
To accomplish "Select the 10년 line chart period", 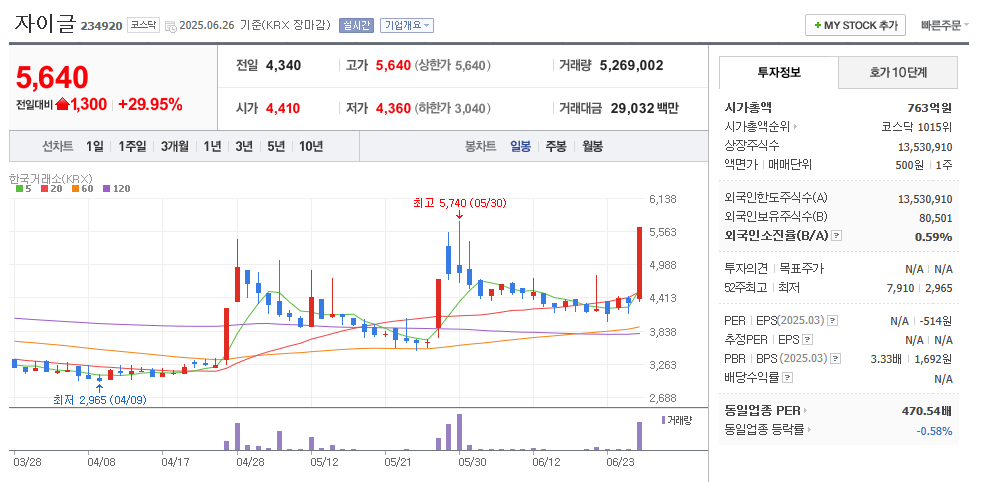I will [x=311, y=147].
